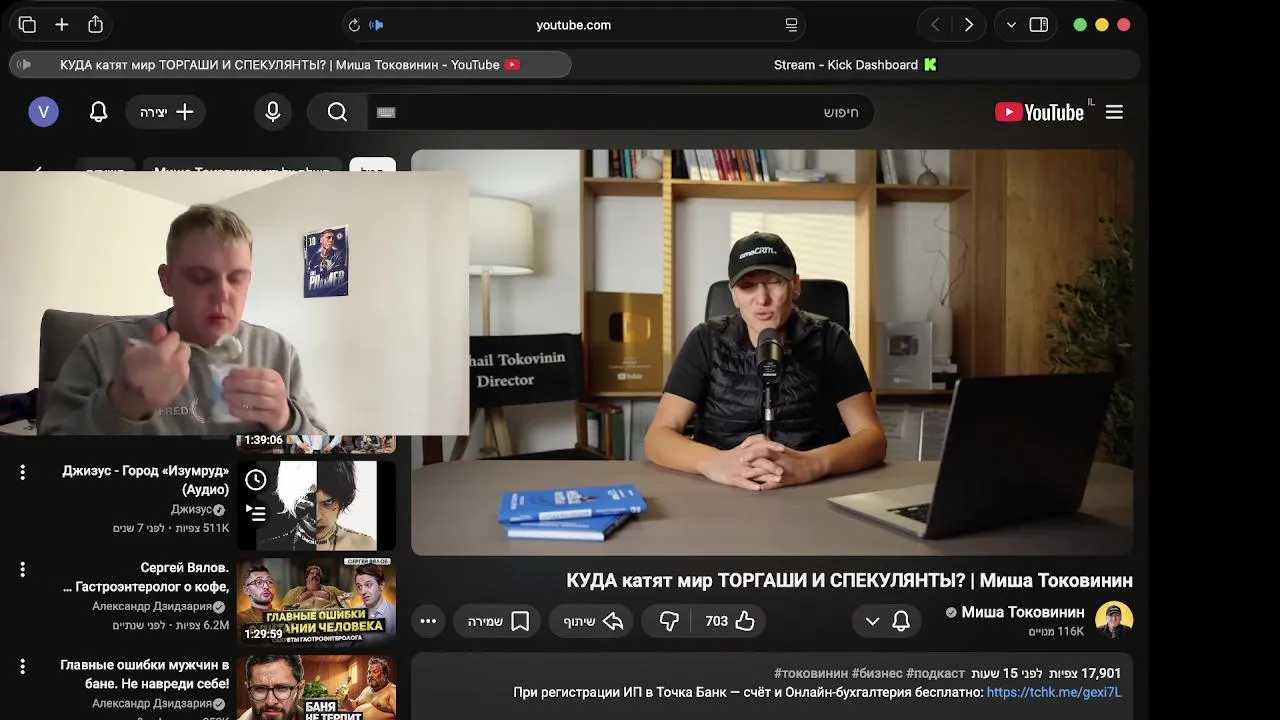
Task: Add Джизус video to Watch Later
Action: (x=256, y=480)
